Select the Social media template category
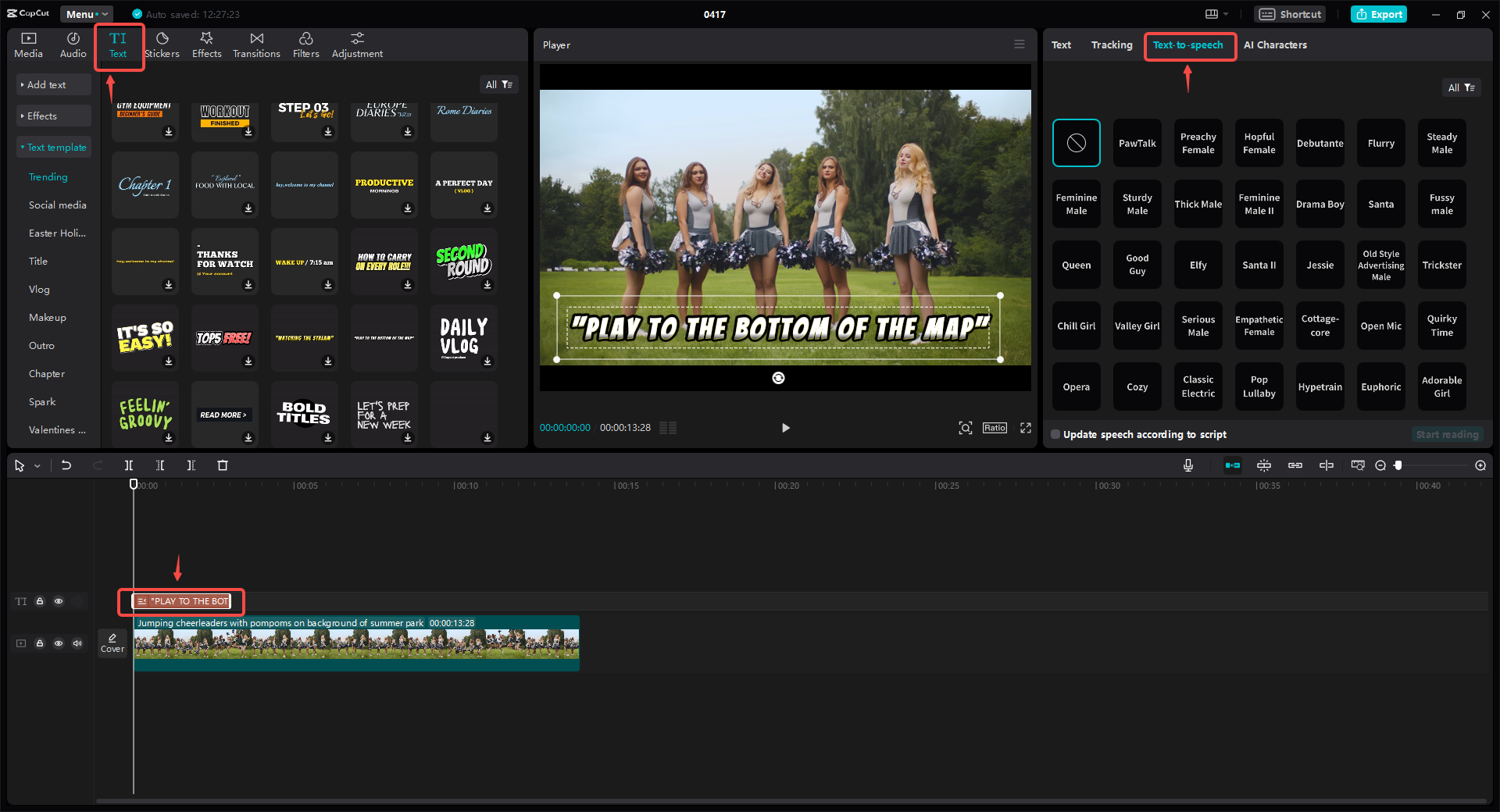 coord(58,205)
